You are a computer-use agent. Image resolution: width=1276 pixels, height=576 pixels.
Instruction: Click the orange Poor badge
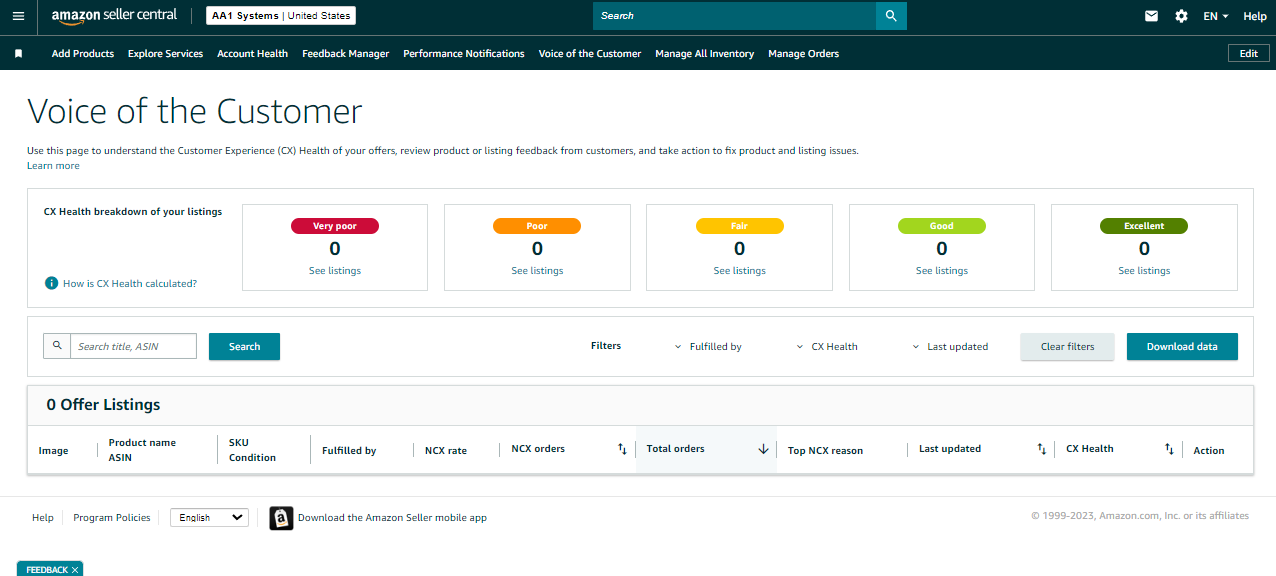(537, 226)
